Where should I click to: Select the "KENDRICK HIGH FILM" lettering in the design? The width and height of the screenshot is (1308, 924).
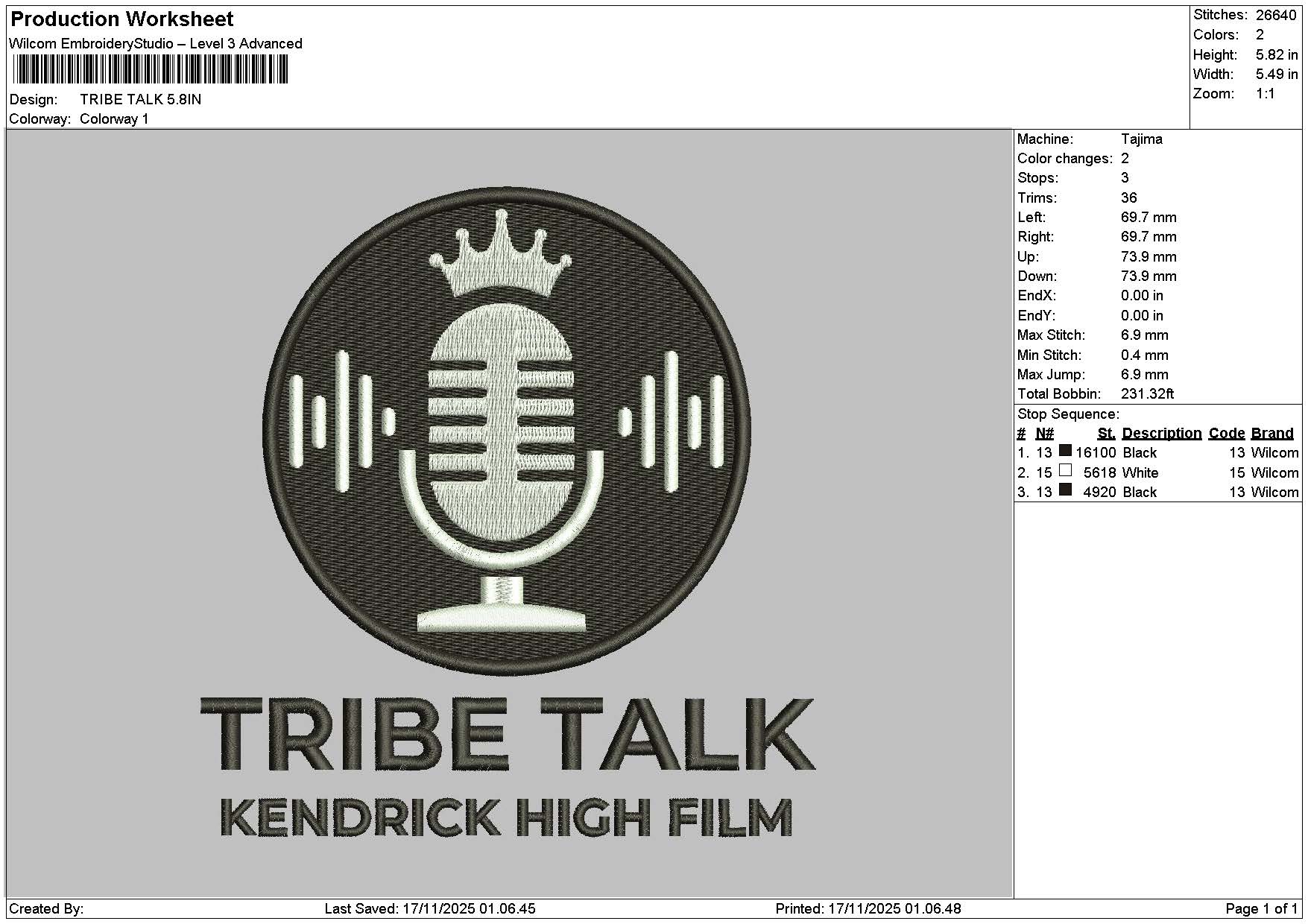pos(506,817)
